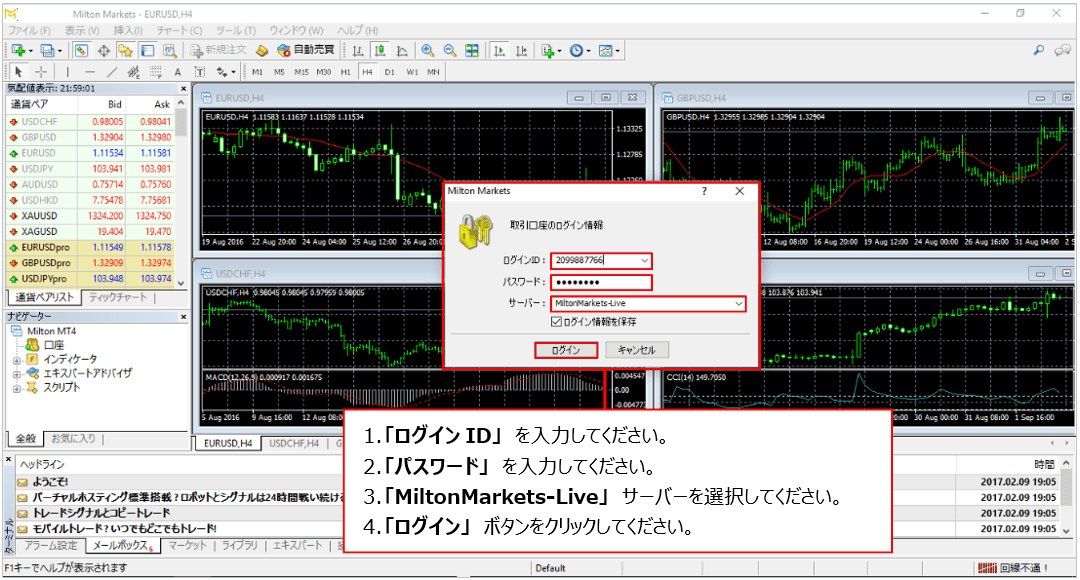Open the ツール (T) menu
This screenshot has width=1080, height=580.
tap(236, 30)
